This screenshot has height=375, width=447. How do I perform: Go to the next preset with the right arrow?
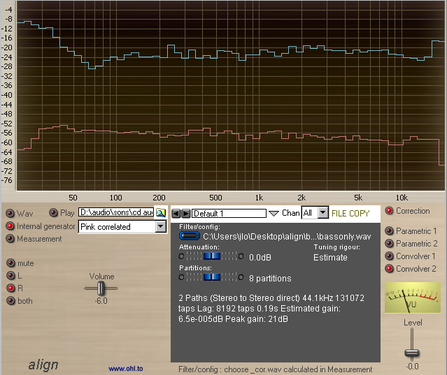pyautogui.click(x=186, y=213)
